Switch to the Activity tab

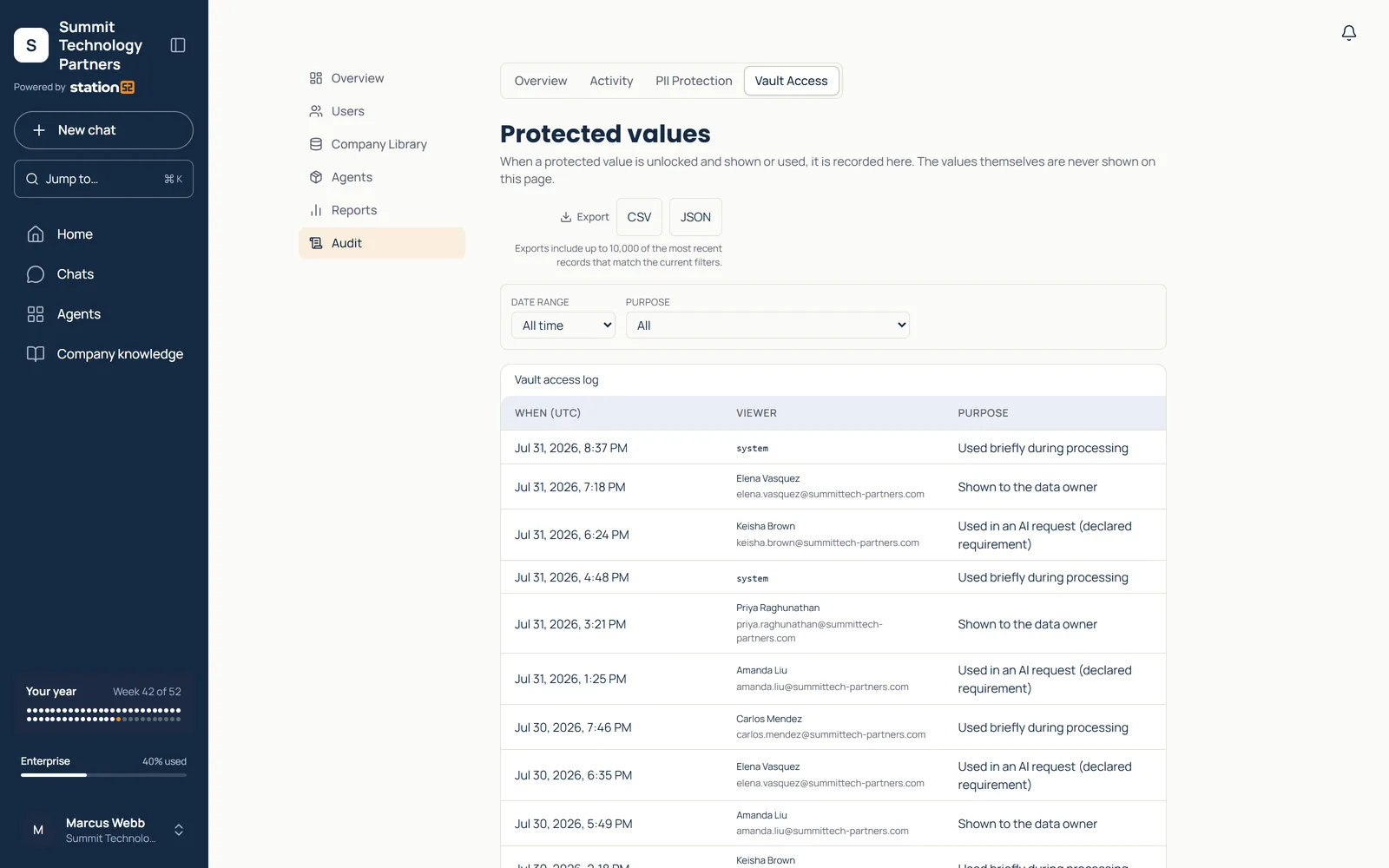click(611, 81)
